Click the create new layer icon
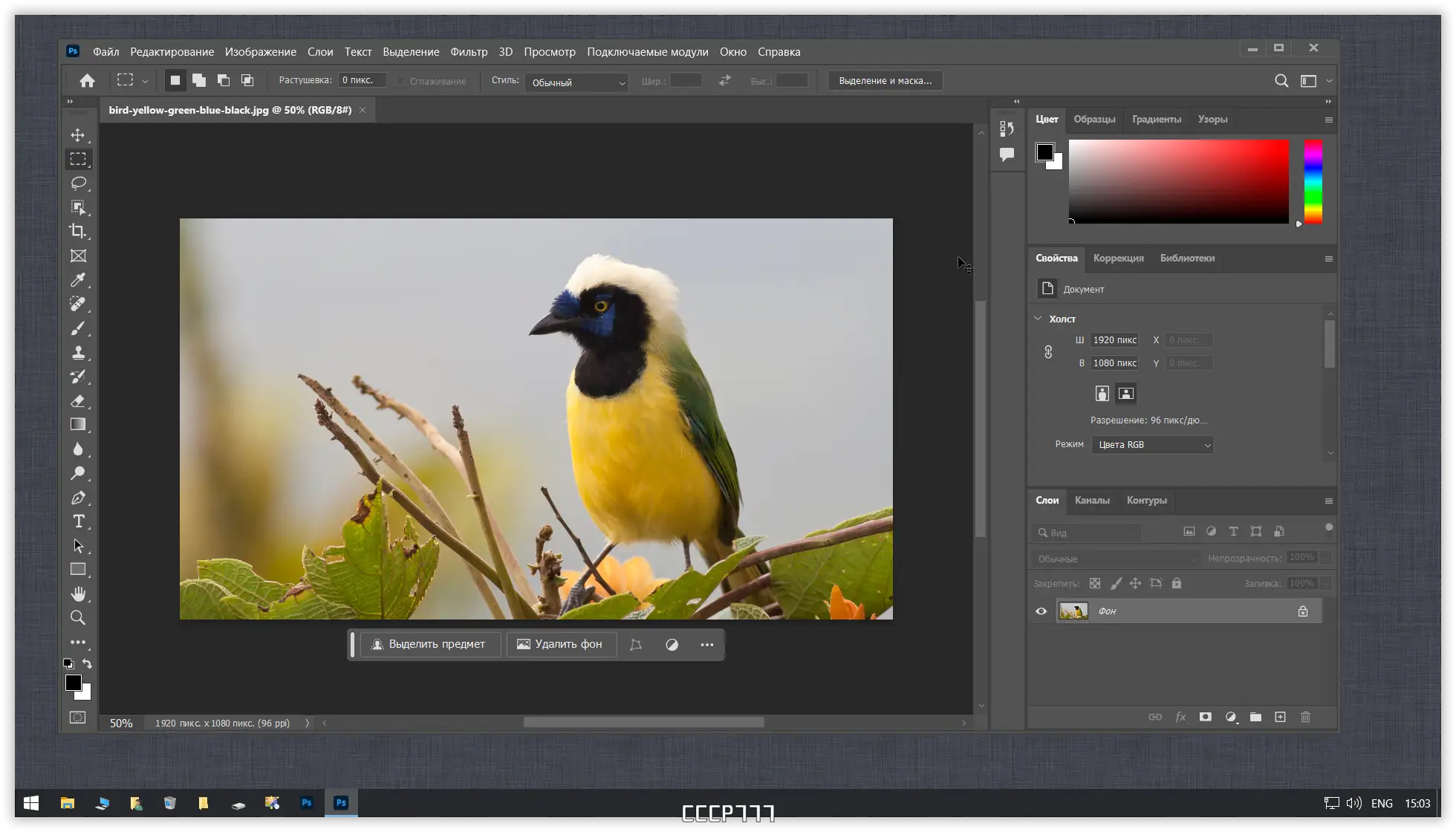The width and height of the screenshot is (1456, 832). click(x=1280, y=717)
